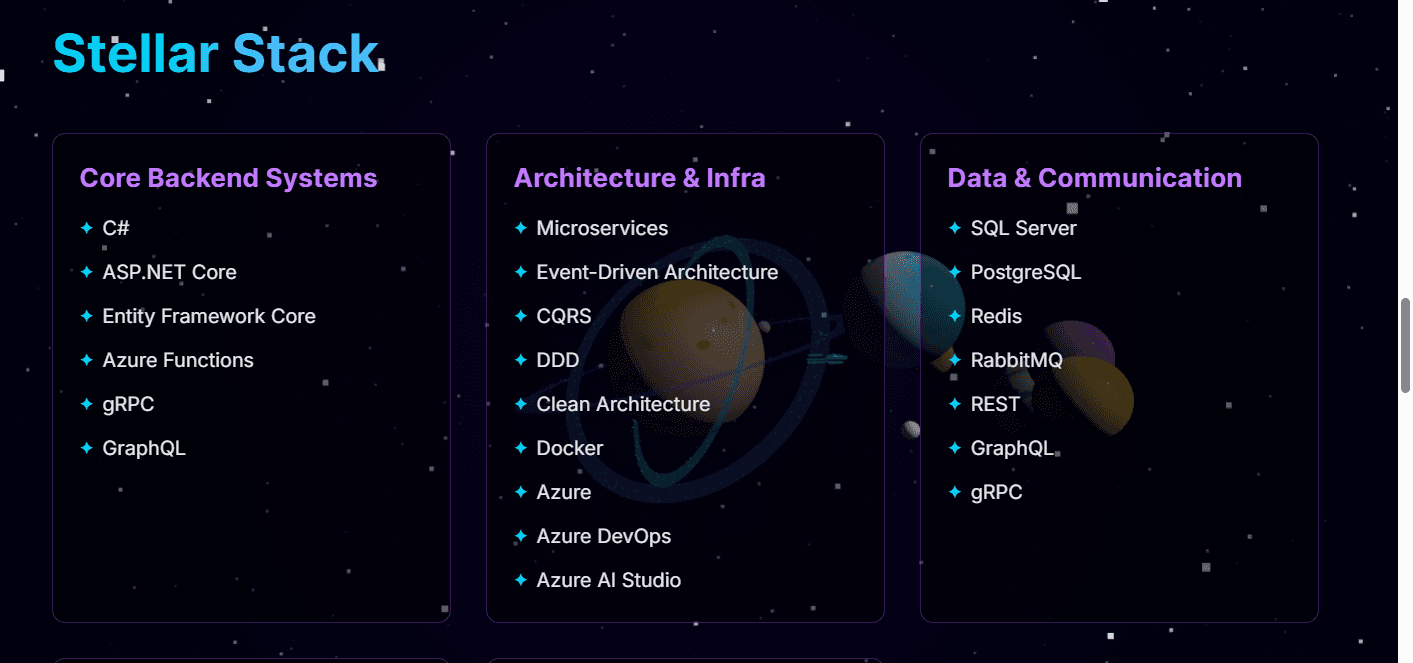Image resolution: width=1413 pixels, height=663 pixels.
Task: Click the Core Backend Systems heading
Action: click(x=228, y=177)
